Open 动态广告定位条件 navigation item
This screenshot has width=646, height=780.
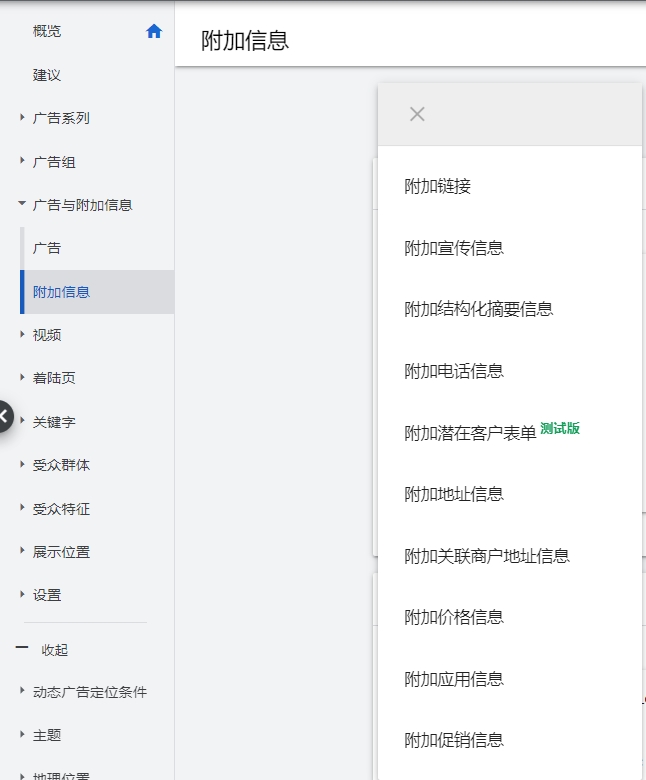(x=90, y=692)
